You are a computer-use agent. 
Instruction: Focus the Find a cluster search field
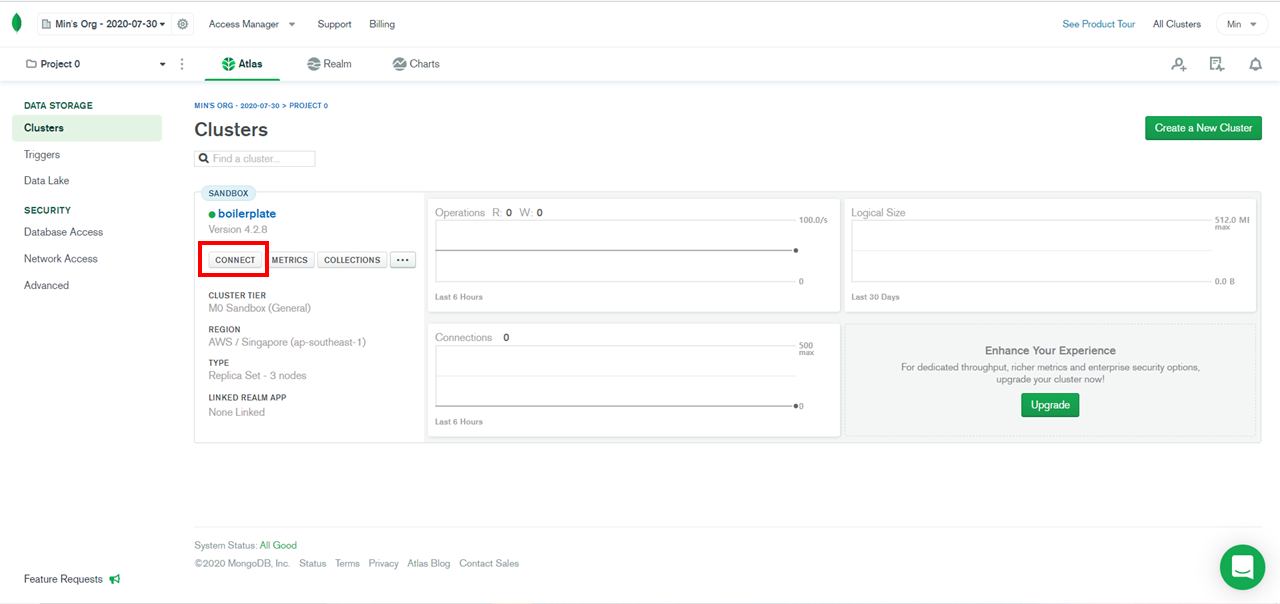coord(255,158)
